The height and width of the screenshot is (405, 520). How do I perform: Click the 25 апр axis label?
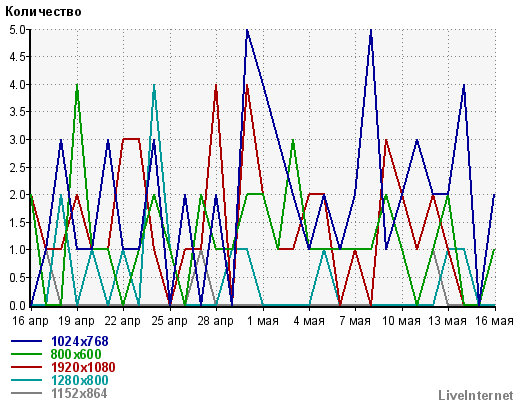coord(169,321)
